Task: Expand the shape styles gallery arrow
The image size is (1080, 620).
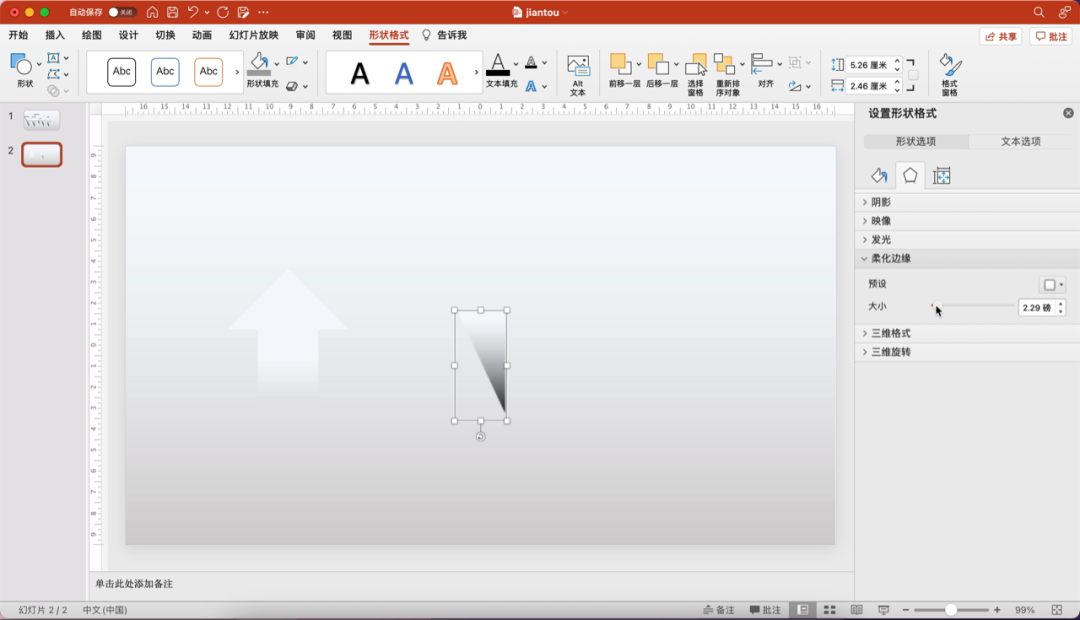Action: point(238,72)
